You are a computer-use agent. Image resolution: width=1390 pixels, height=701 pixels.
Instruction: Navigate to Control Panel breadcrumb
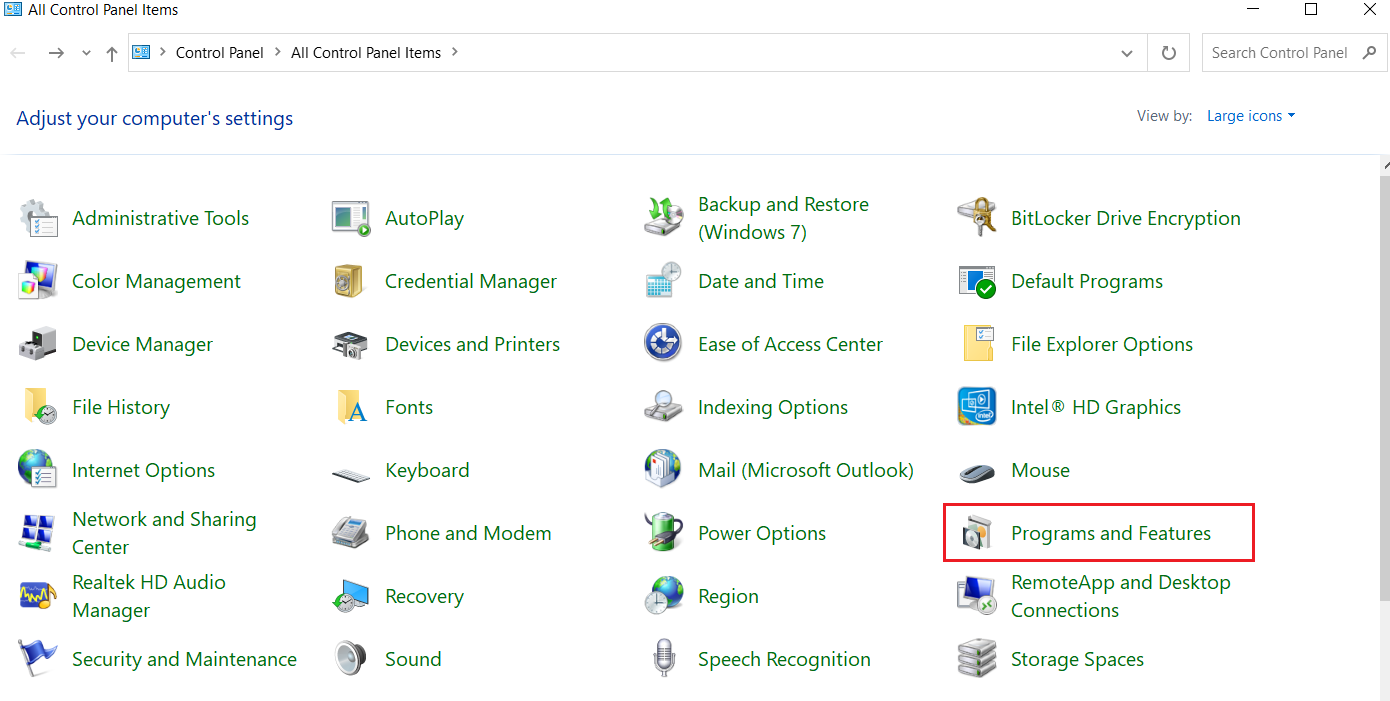pyautogui.click(x=219, y=52)
